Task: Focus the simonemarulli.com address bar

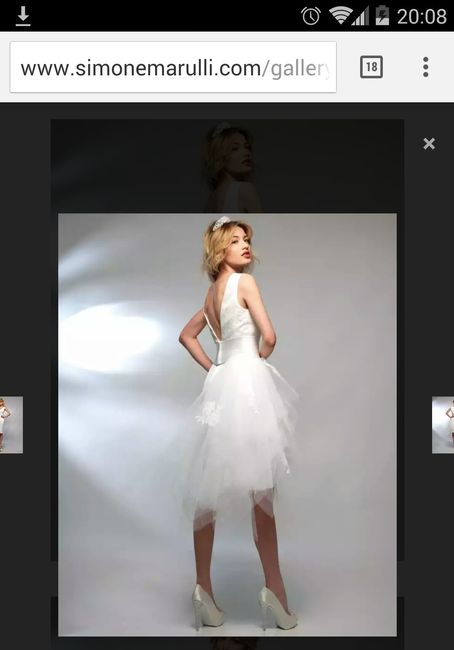Action: tap(173, 67)
